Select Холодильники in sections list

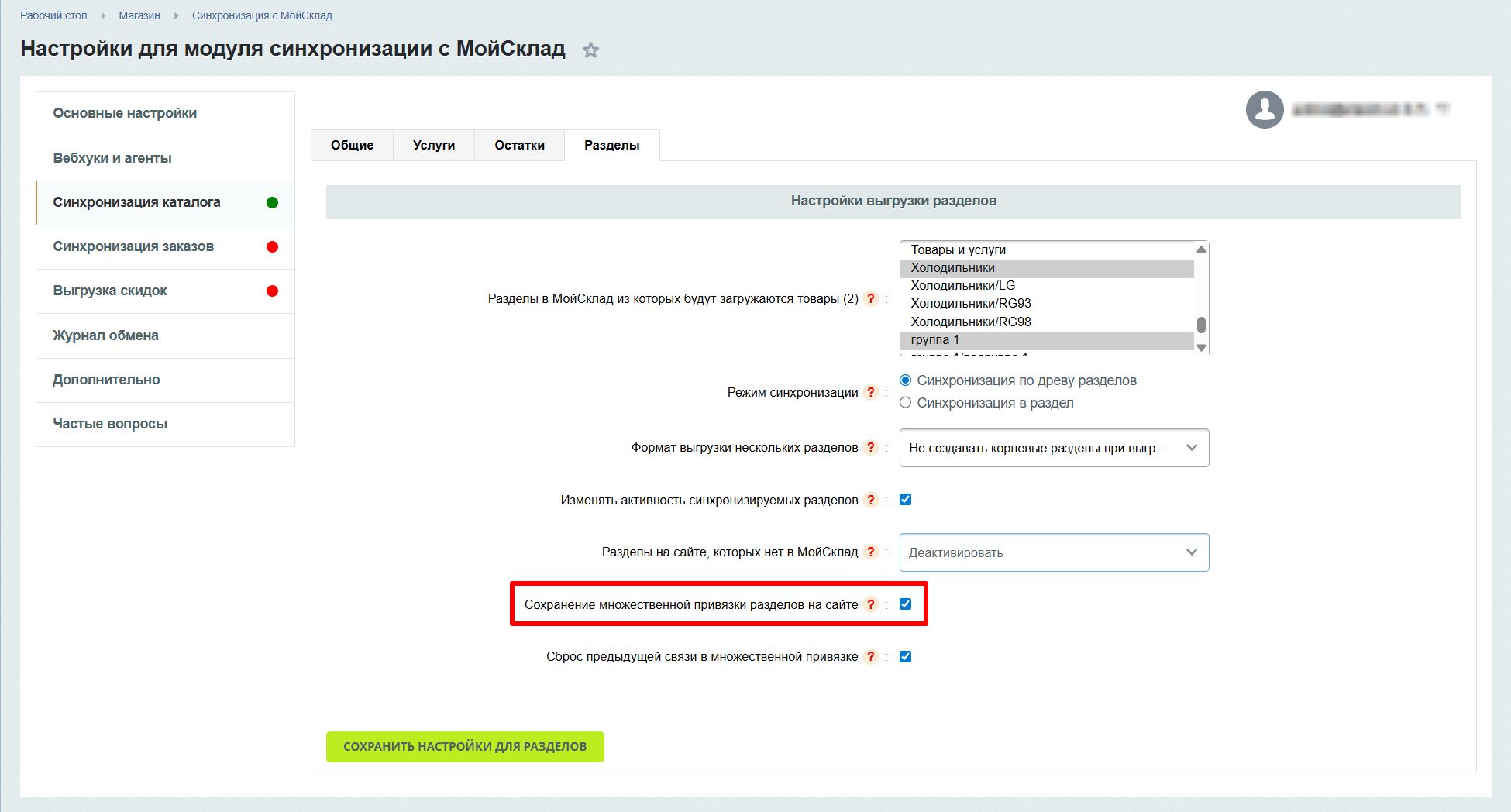[x=1047, y=267]
